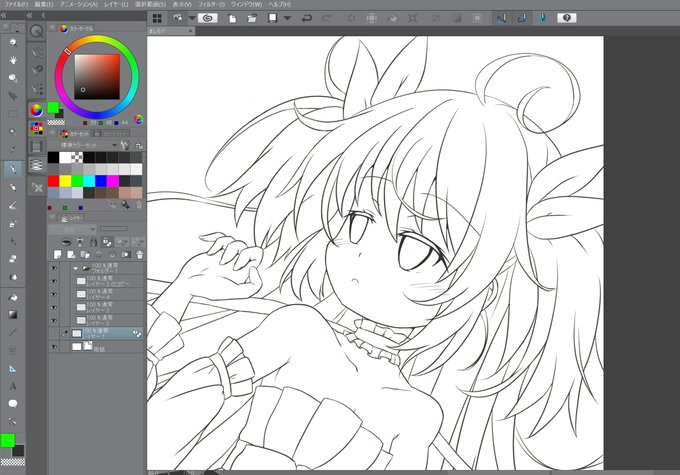The image size is (680, 475).
Task: Open the ruler display range dropdown in the layer palette
Action: point(139,242)
